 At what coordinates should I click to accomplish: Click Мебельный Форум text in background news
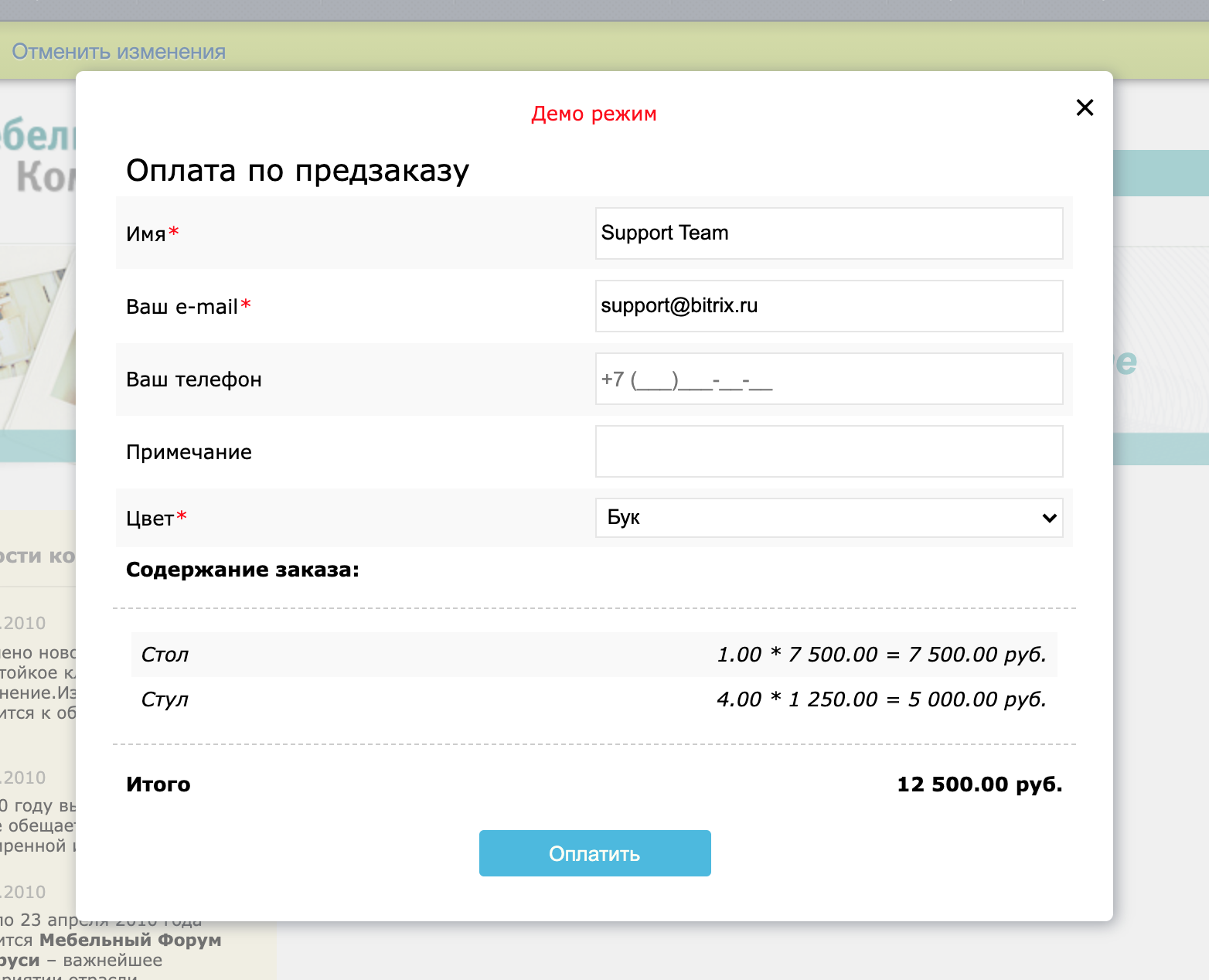click(x=130, y=941)
